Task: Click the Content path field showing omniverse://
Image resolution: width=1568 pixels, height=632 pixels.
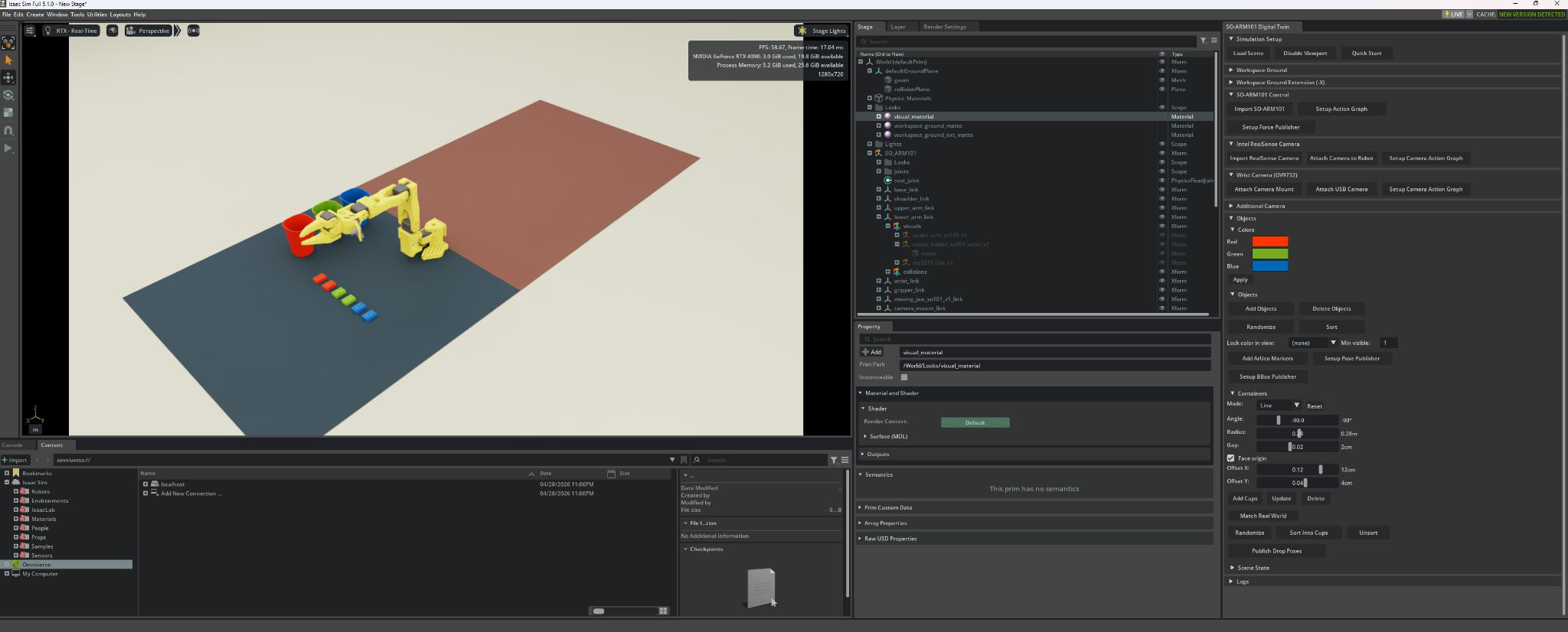Action: pyautogui.click(x=361, y=460)
